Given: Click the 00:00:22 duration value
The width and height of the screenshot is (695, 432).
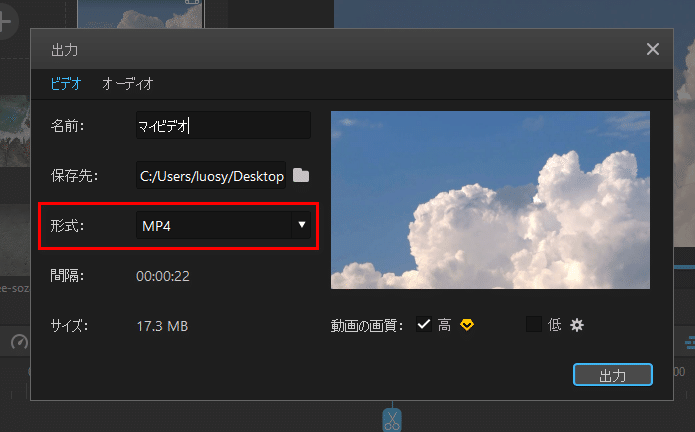Looking at the screenshot, I should click(x=163, y=276).
